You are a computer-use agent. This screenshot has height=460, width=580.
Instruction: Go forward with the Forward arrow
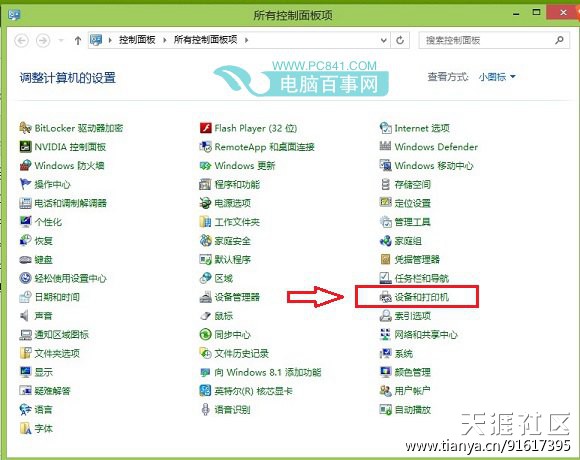[x=43, y=40]
